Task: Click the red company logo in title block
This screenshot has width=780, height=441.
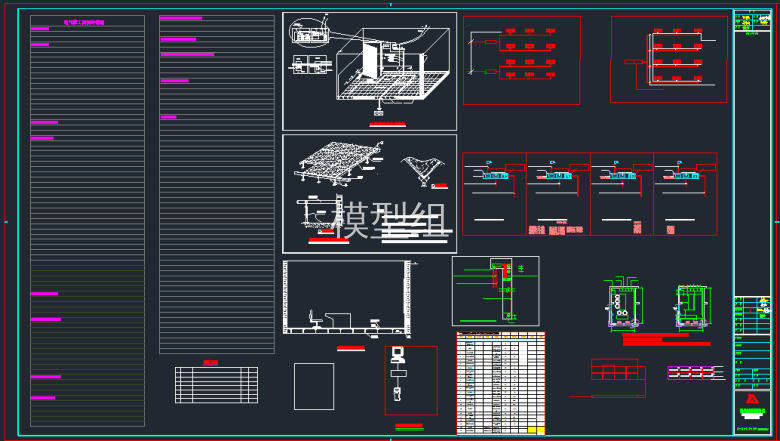Action: click(x=752, y=399)
